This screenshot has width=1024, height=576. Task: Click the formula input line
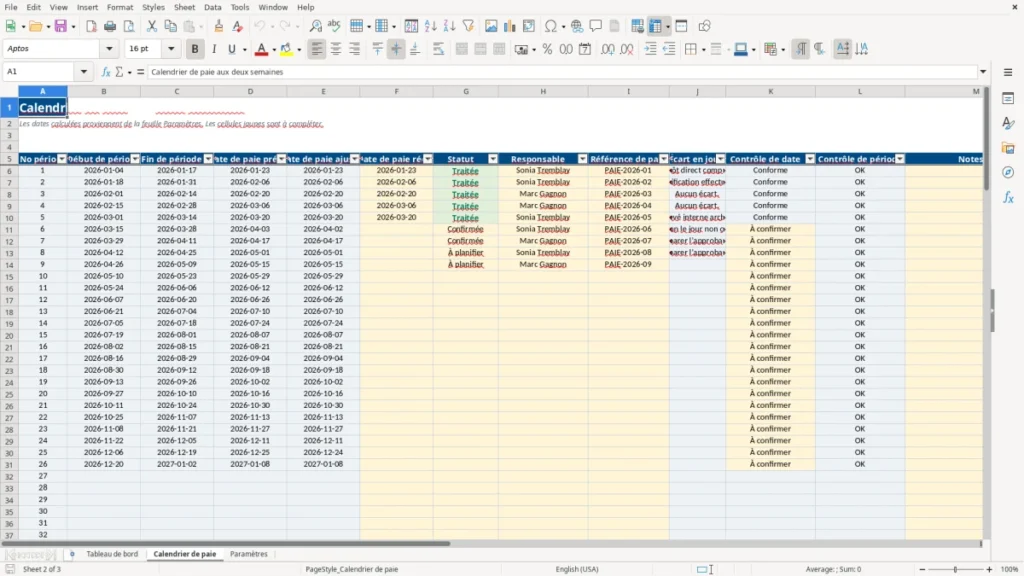(x=562, y=72)
